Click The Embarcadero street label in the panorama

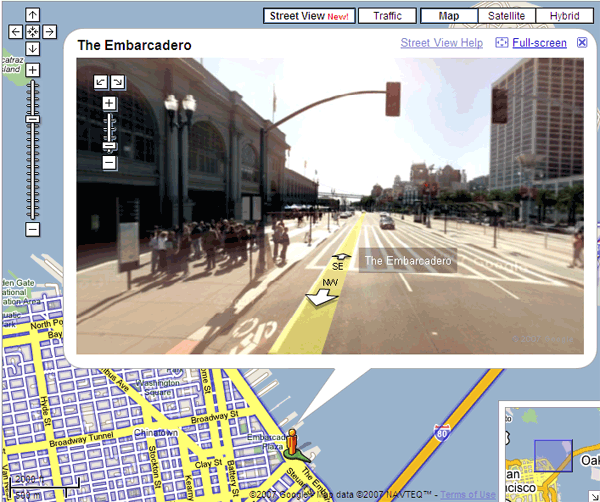(x=408, y=261)
